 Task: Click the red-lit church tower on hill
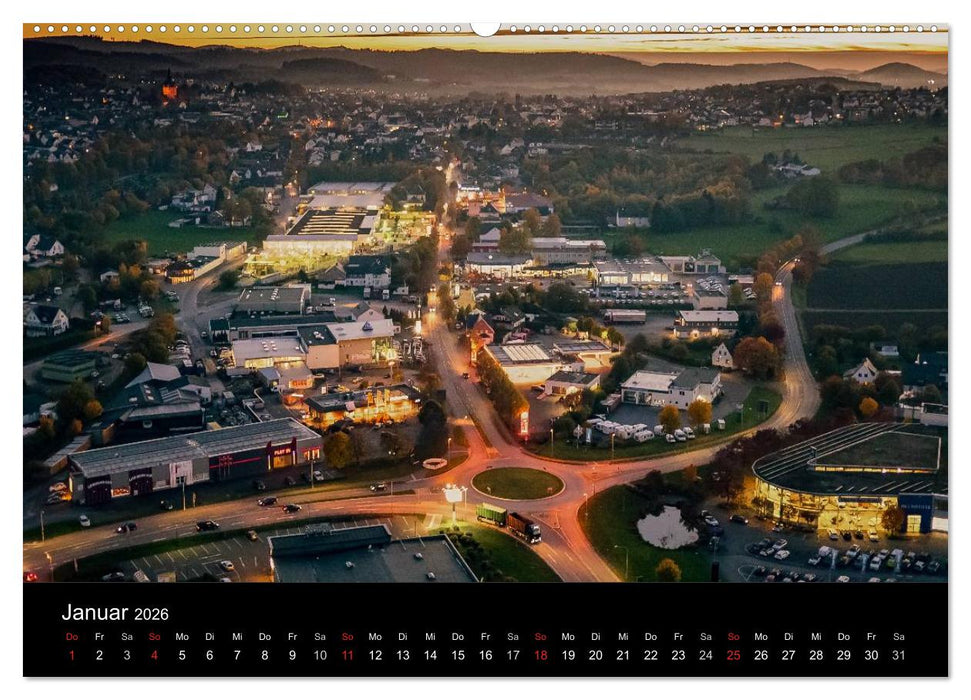169,88
